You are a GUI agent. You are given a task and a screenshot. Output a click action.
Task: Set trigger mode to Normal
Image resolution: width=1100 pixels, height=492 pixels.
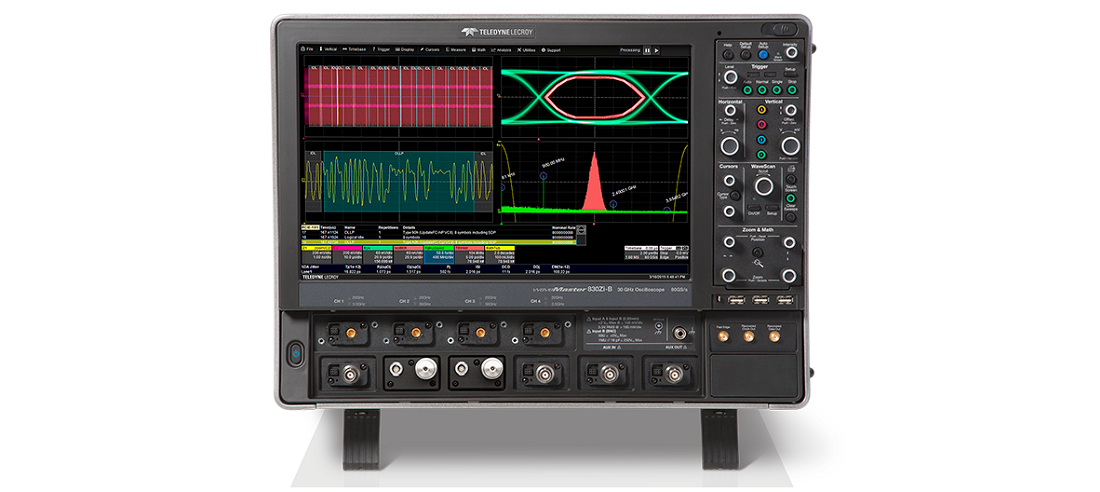coord(762,90)
